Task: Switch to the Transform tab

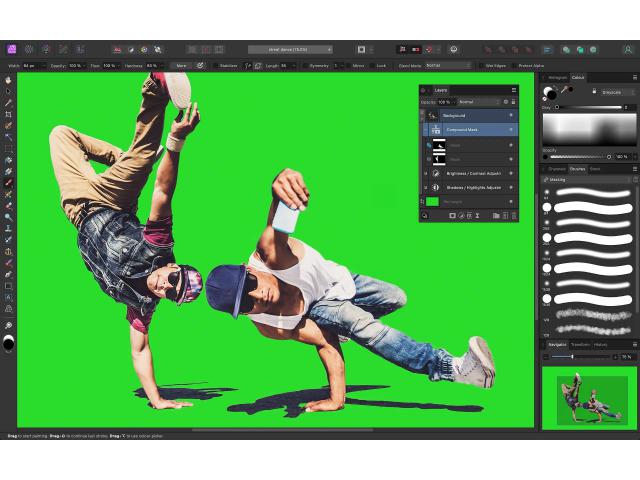Action: (x=581, y=344)
